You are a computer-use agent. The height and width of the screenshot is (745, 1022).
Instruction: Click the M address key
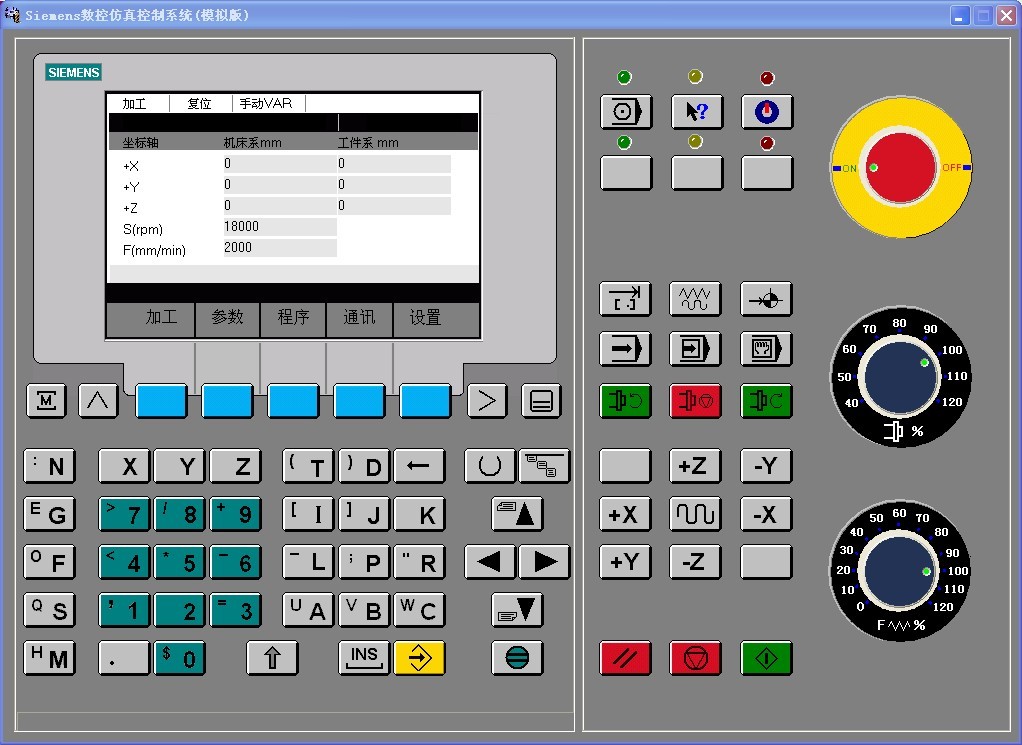[x=50, y=658]
